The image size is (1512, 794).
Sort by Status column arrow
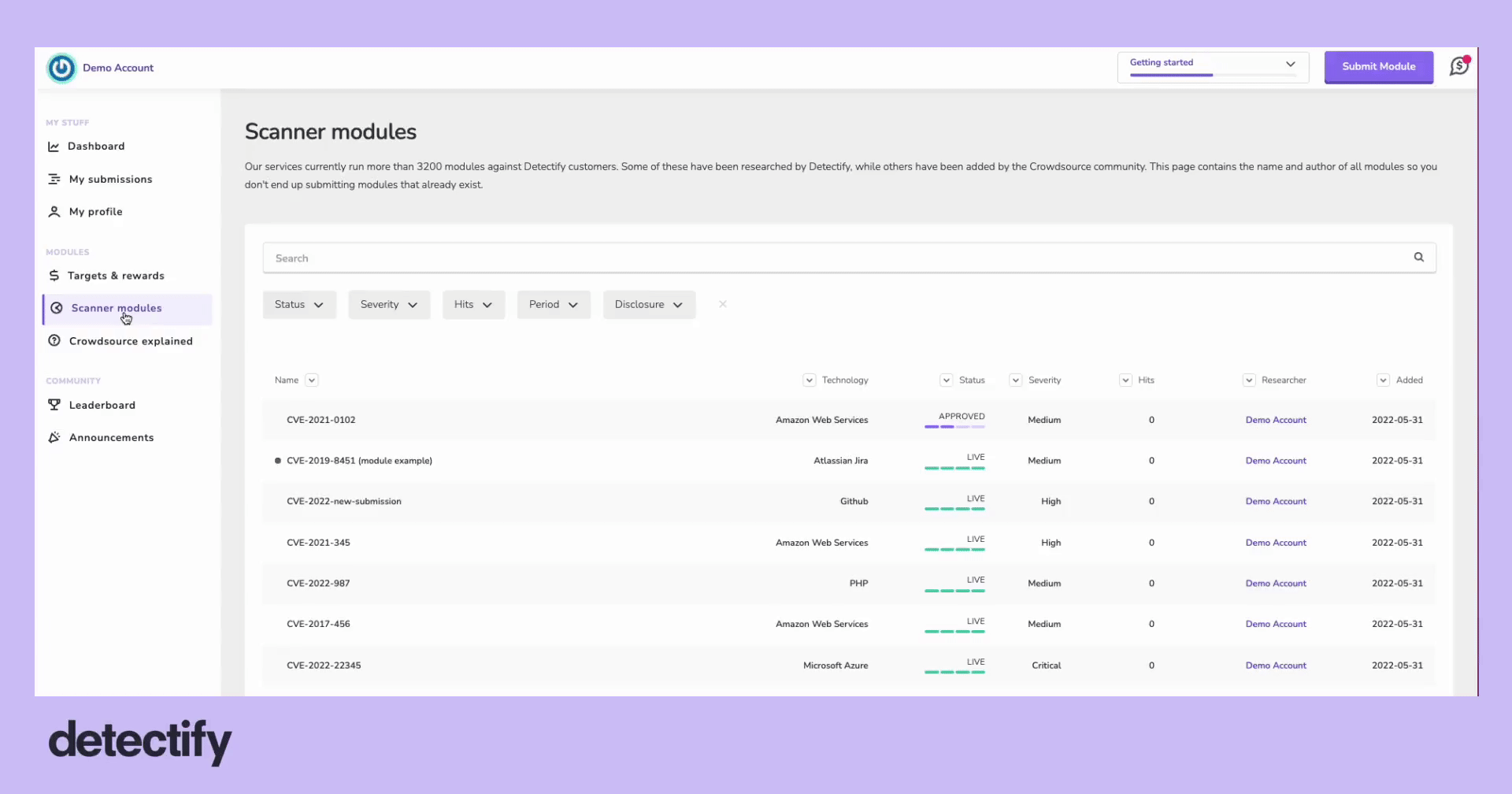[x=947, y=380]
